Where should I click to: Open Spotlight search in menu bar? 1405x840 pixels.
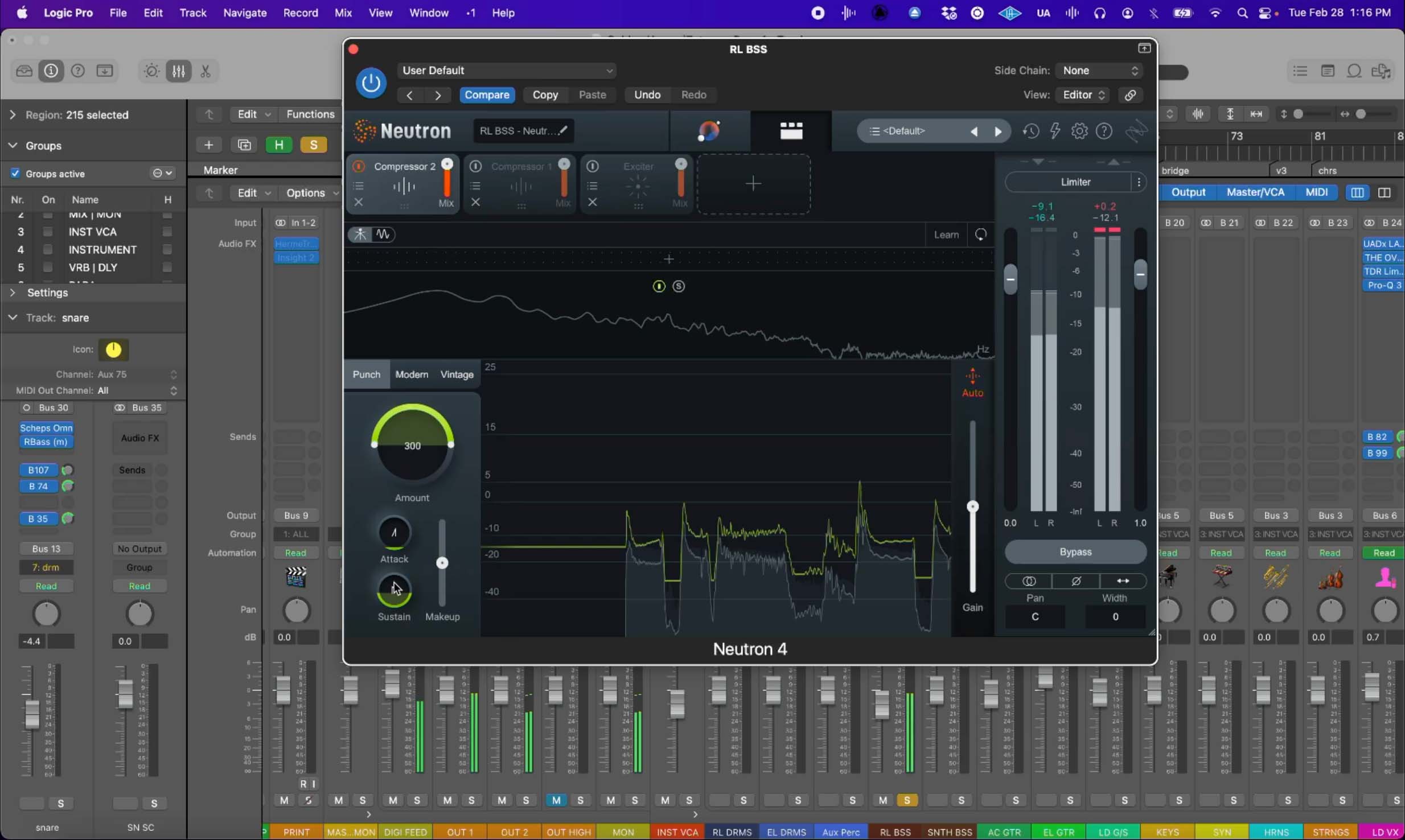pyautogui.click(x=1242, y=13)
